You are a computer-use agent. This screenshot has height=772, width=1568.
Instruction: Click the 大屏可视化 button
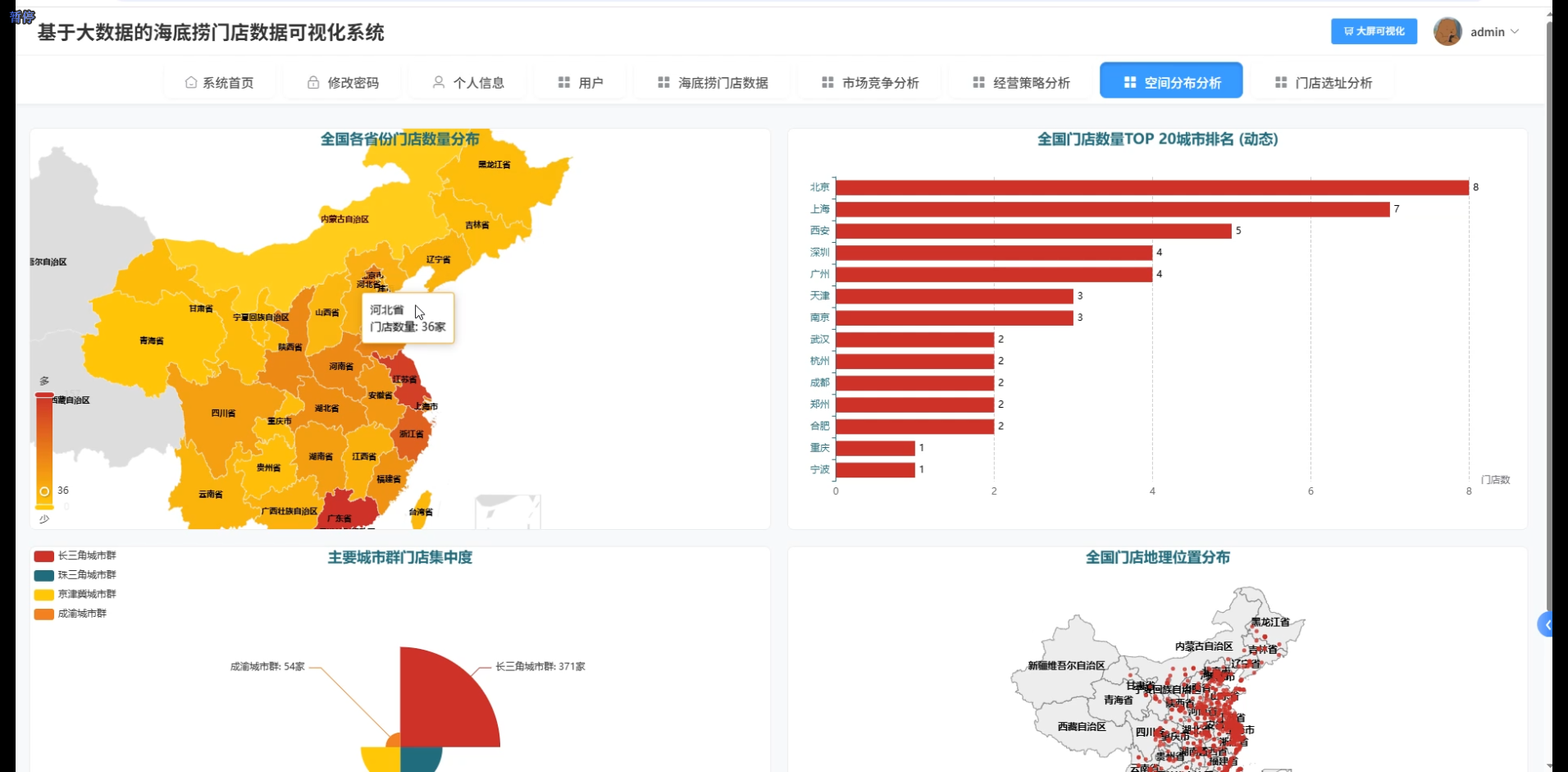click(1374, 31)
